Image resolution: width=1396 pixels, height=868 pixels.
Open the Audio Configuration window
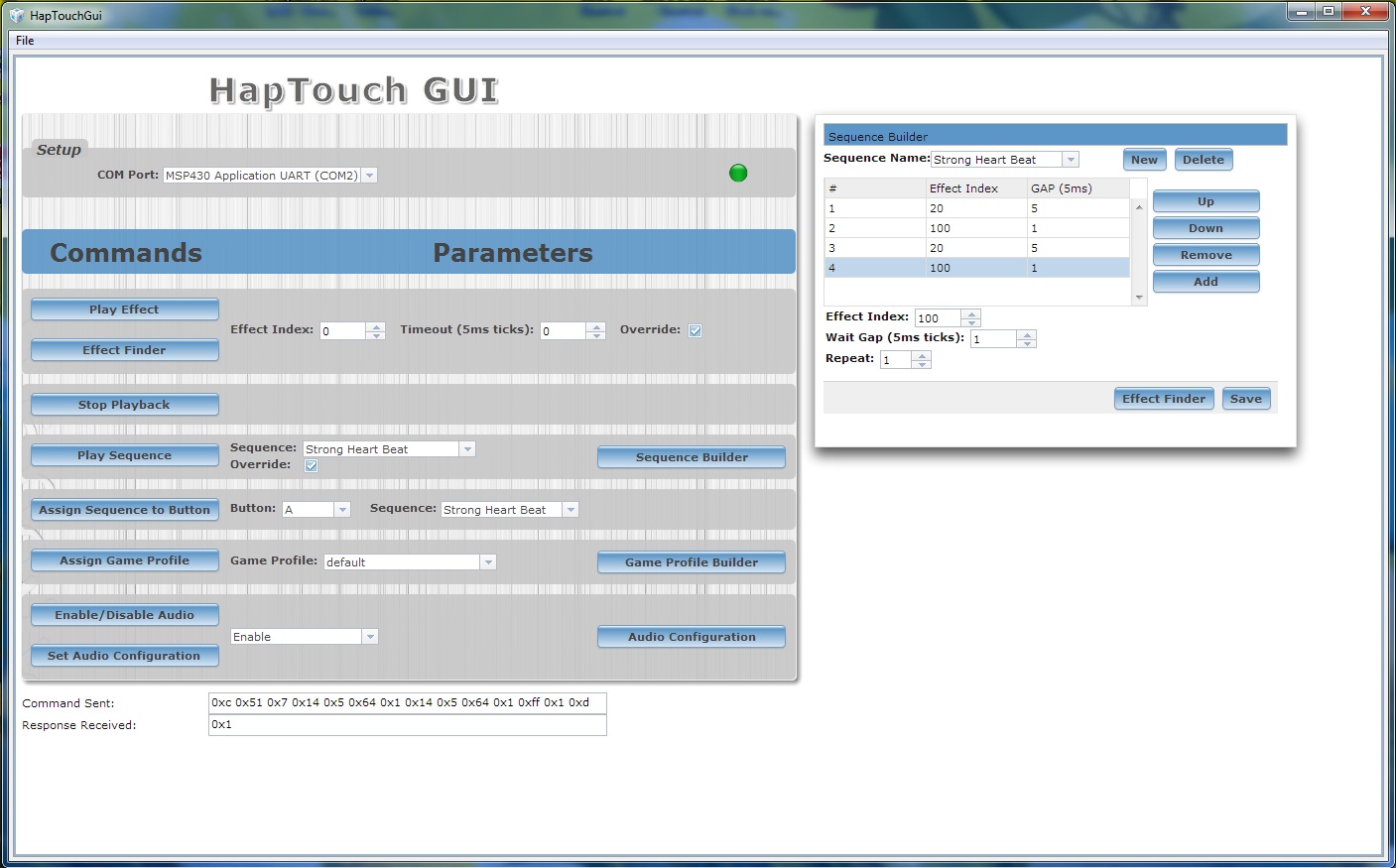click(691, 636)
